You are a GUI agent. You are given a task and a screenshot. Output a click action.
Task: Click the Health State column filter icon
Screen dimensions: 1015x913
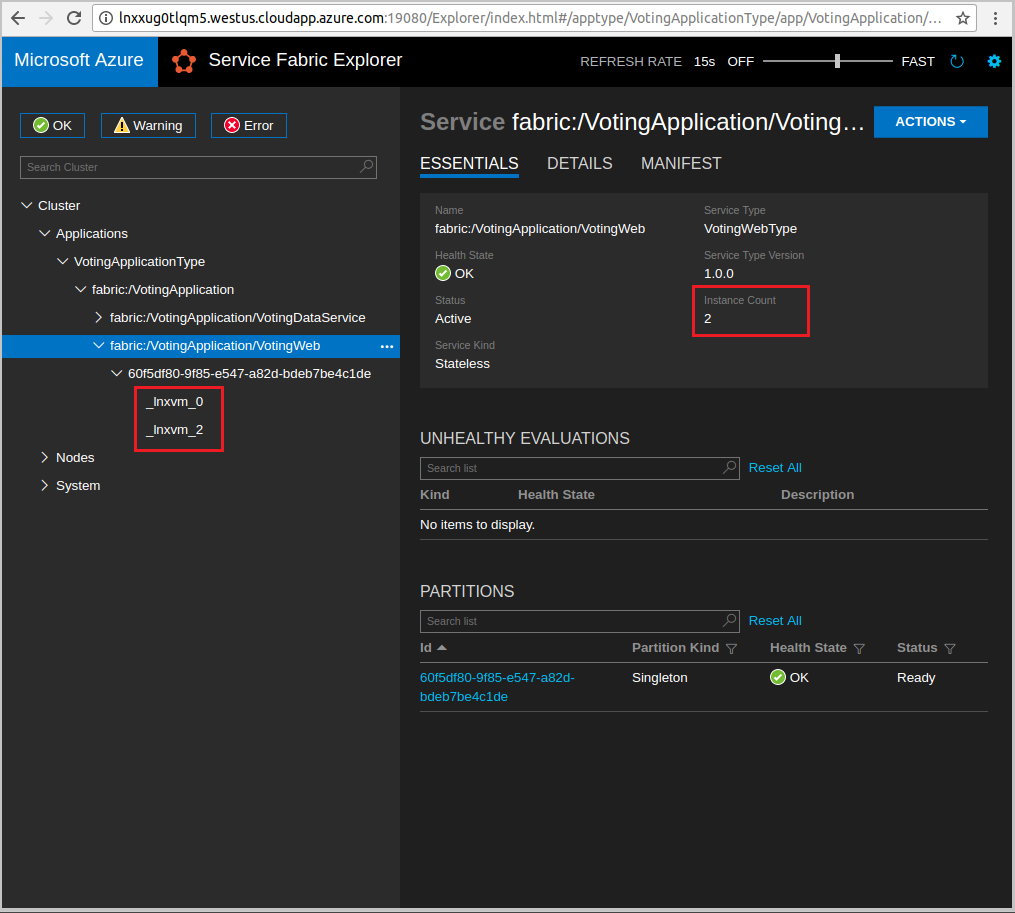coord(859,649)
